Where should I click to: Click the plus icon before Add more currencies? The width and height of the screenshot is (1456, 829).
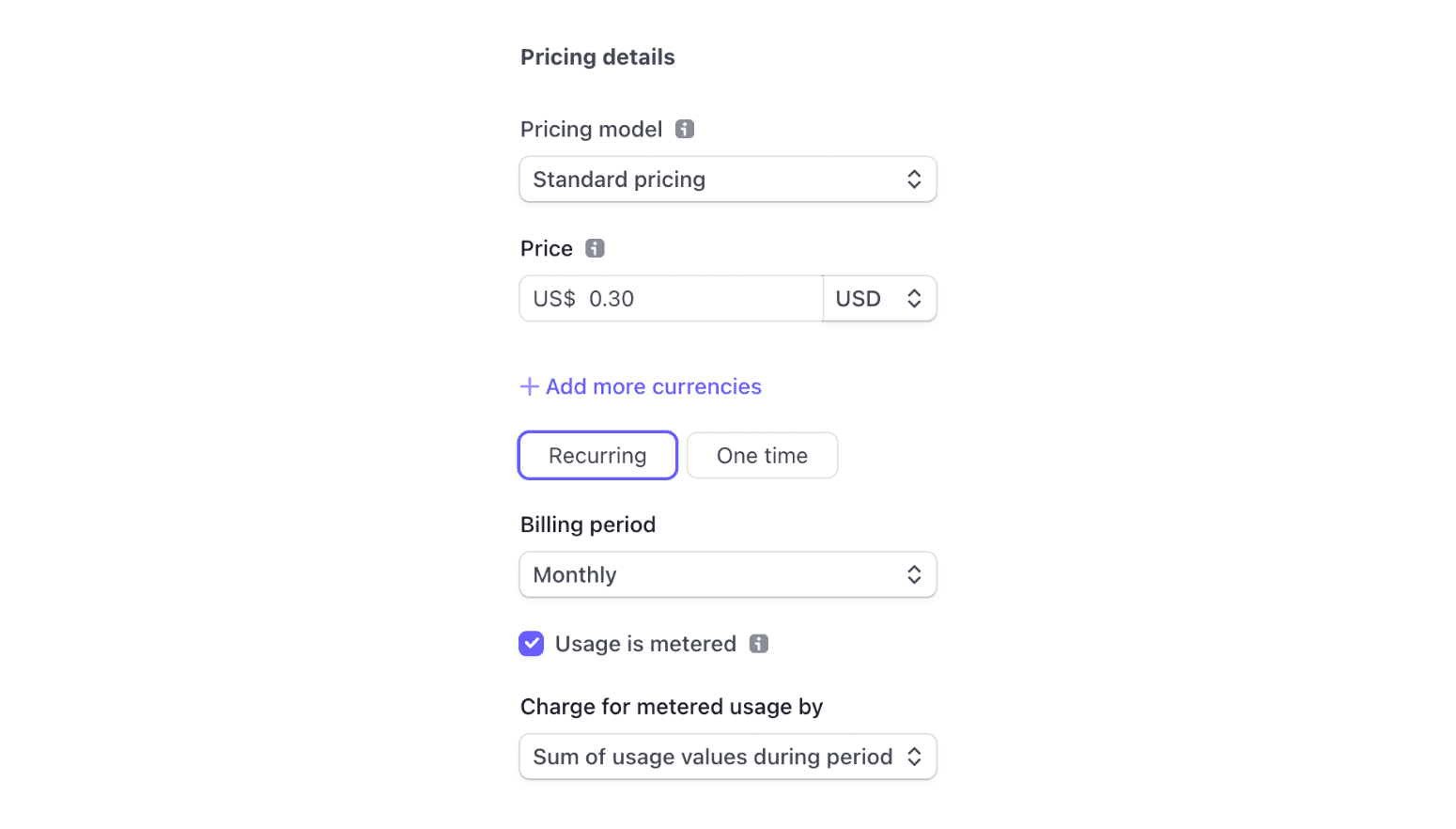[529, 386]
